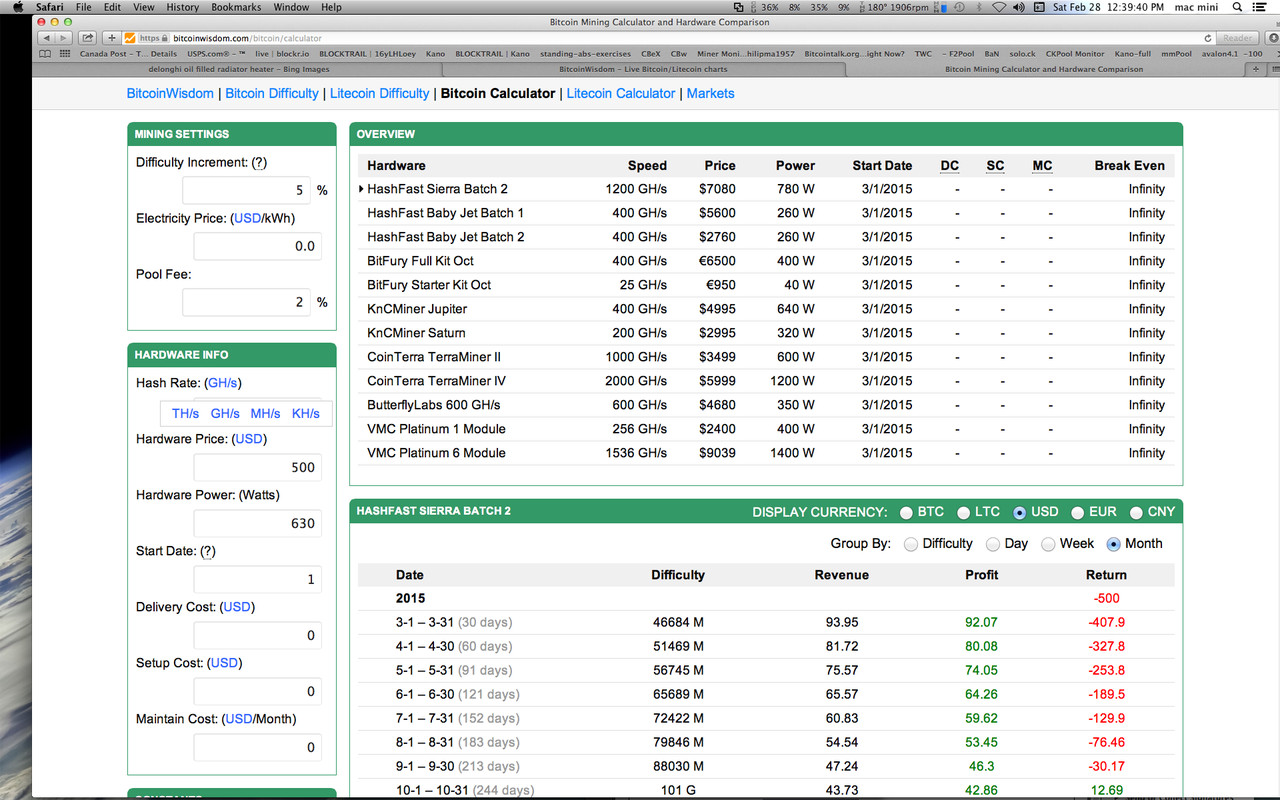Click the Bluetooth menu bar icon
This screenshot has width=1280, height=800.
(978, 7)
